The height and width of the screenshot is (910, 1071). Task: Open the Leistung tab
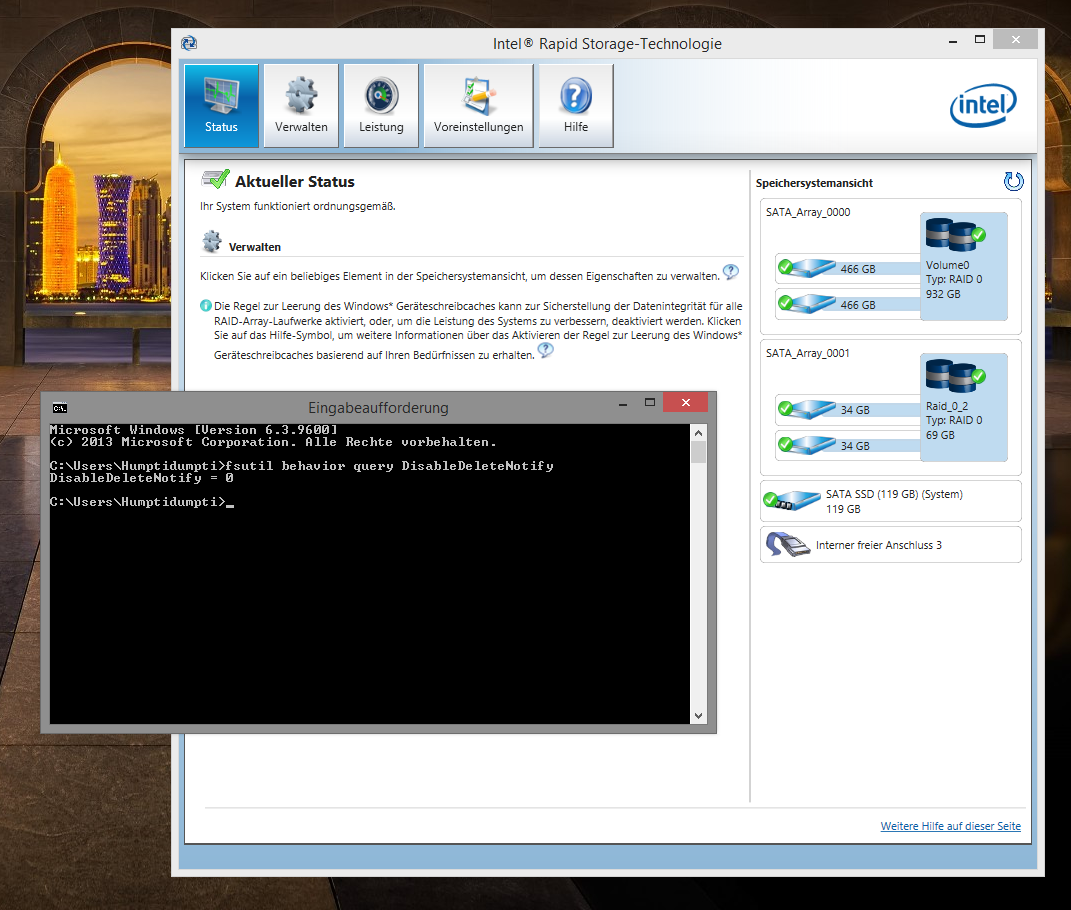click(x=381, y=106)
